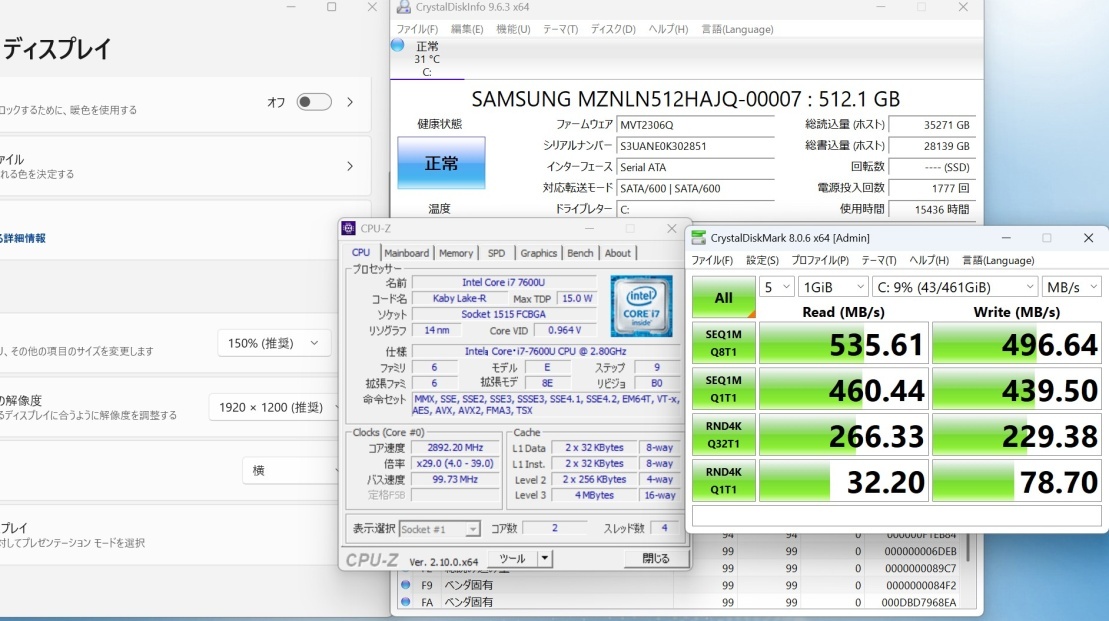This screenshot has height=621, width=1109.
Task: Run the SEQ1M Q8T1 benchmark test
Action: point(724,343)
